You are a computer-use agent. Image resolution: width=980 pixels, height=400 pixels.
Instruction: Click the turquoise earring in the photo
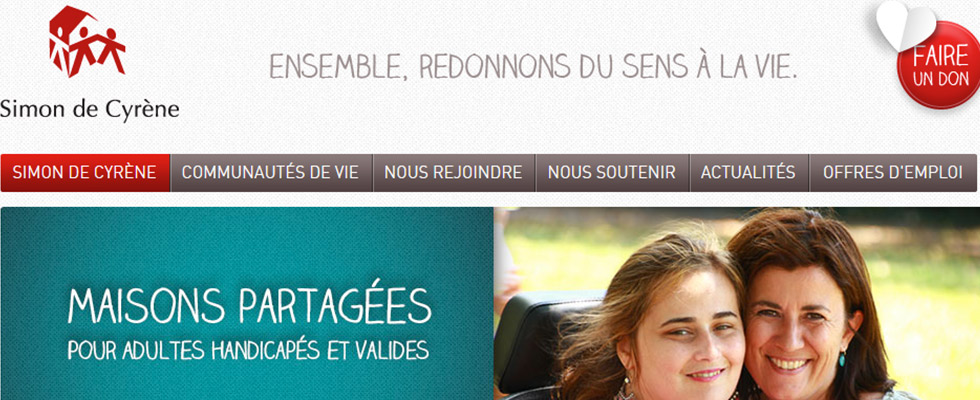pyautogui.click(x=842, y=359)
